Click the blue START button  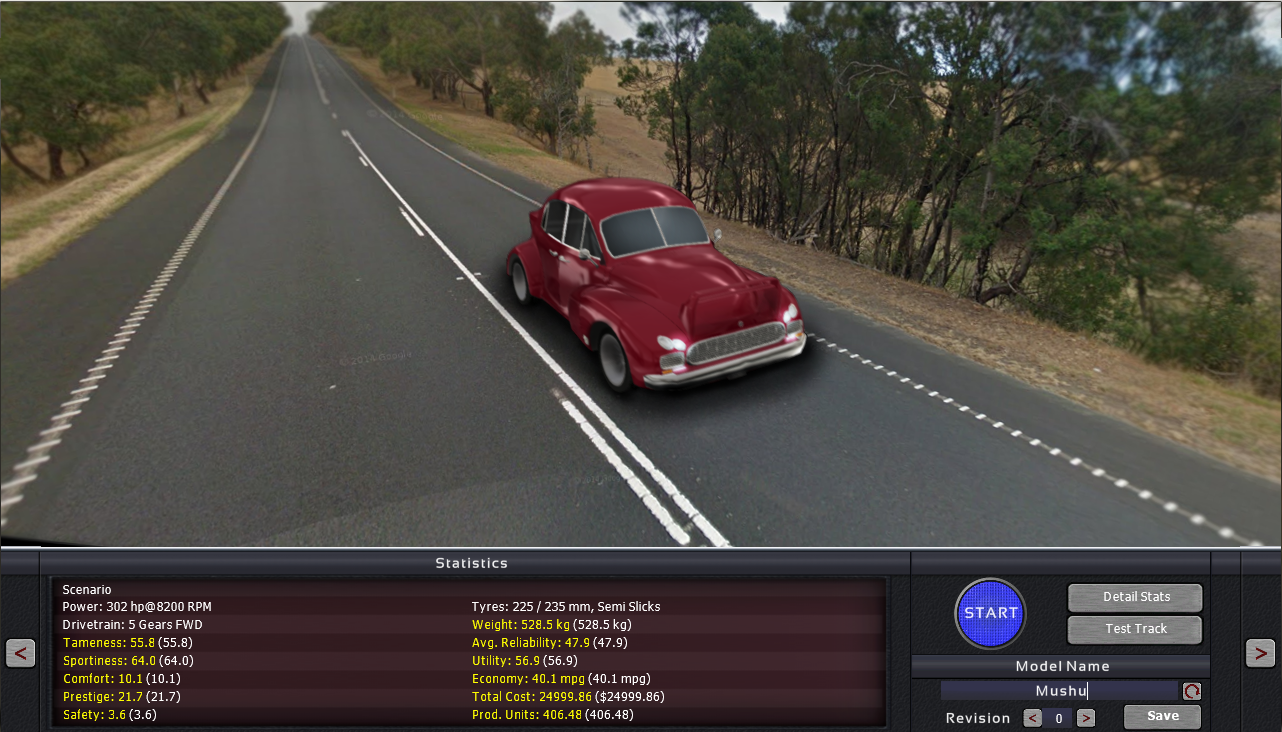pyautogui.click(x=990, y=613)
